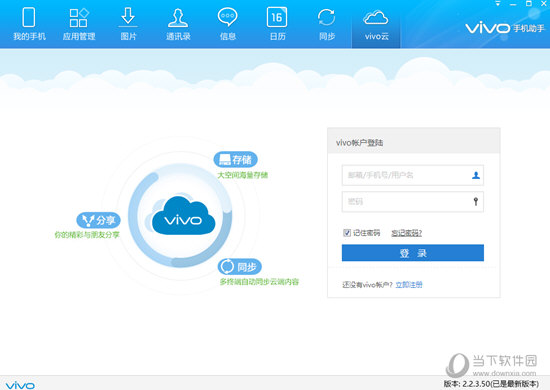Open the 立即注册 register now link

[409, 285]
